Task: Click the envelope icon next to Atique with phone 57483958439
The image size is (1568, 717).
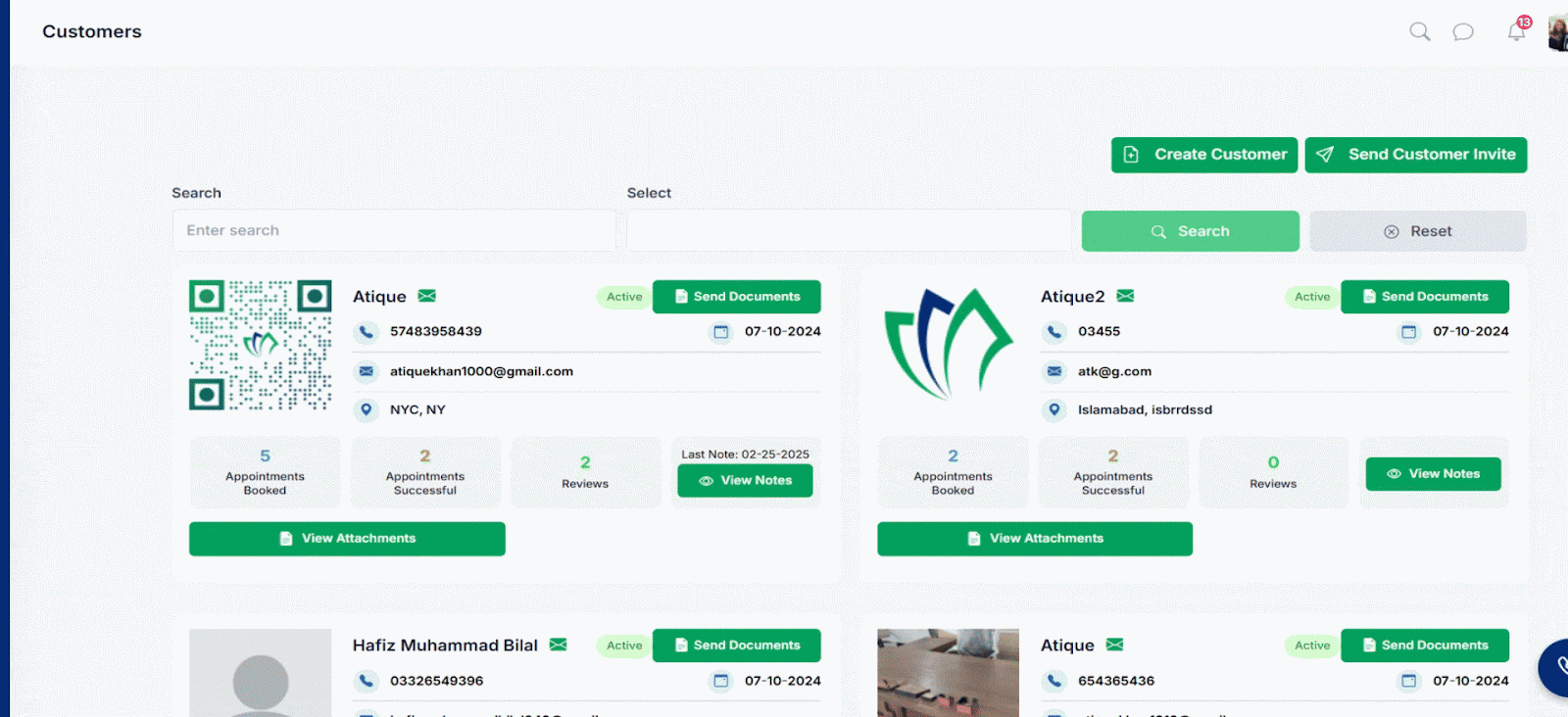Action: pos(427,296)
